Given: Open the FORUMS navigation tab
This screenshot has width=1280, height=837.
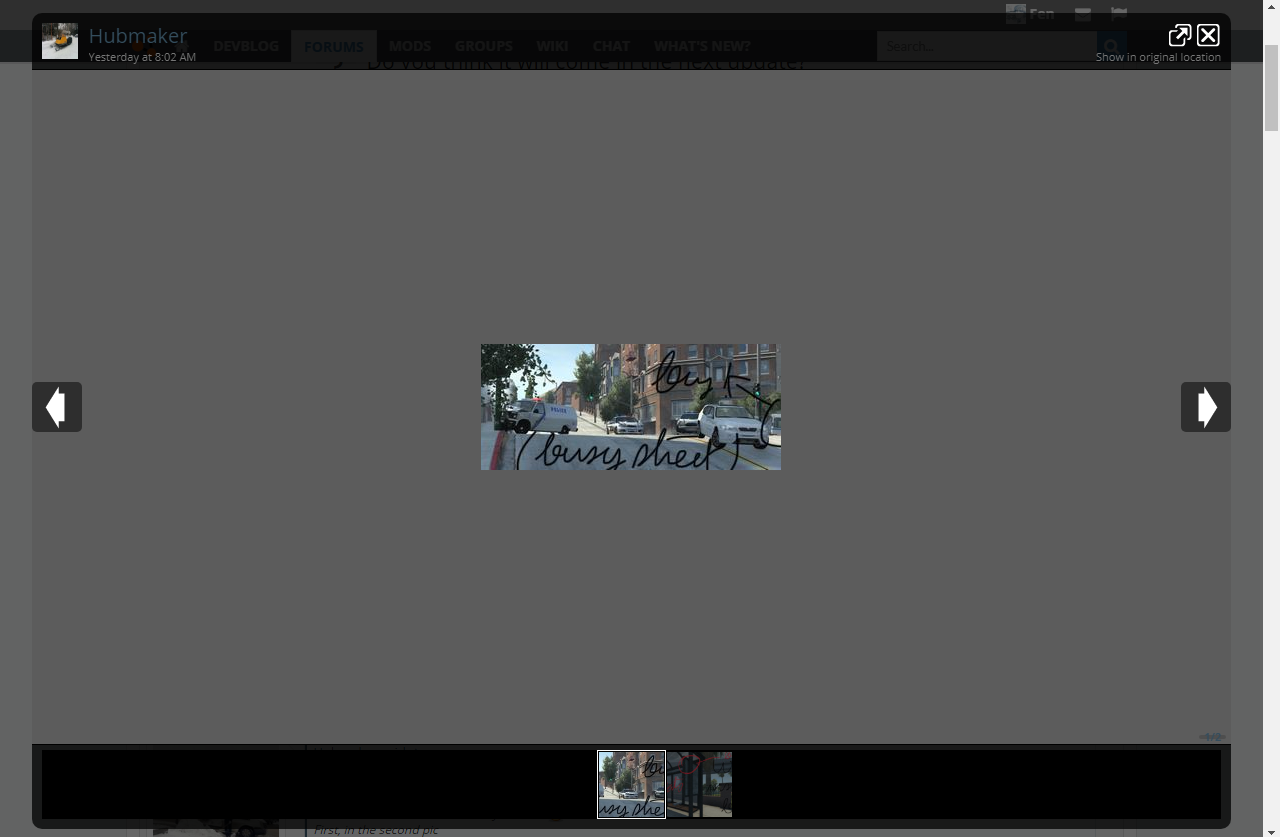Looking at the screenshot, I should (x=334, y=46).
